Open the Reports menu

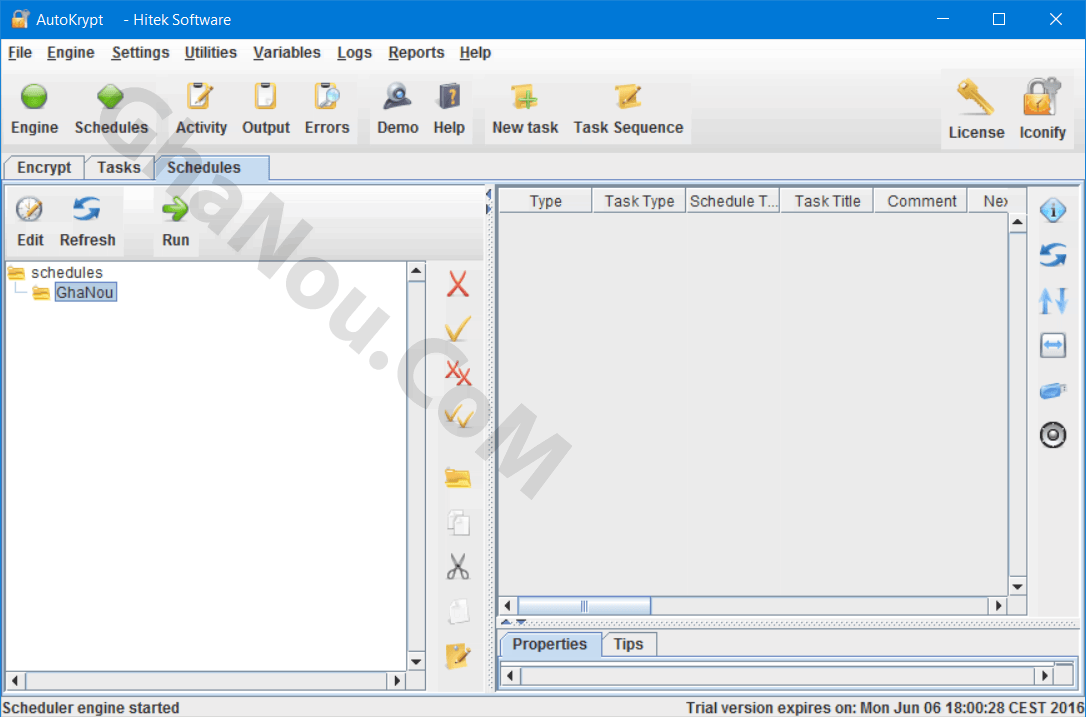pyautogui.click(x=416, y=53)
